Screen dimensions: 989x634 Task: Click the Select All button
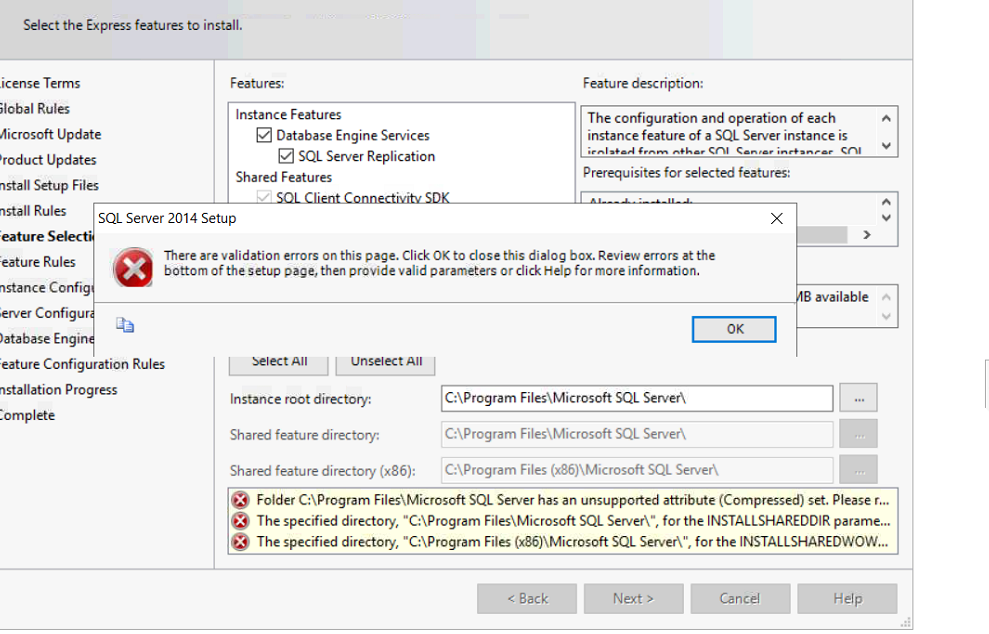click(279, 365)
